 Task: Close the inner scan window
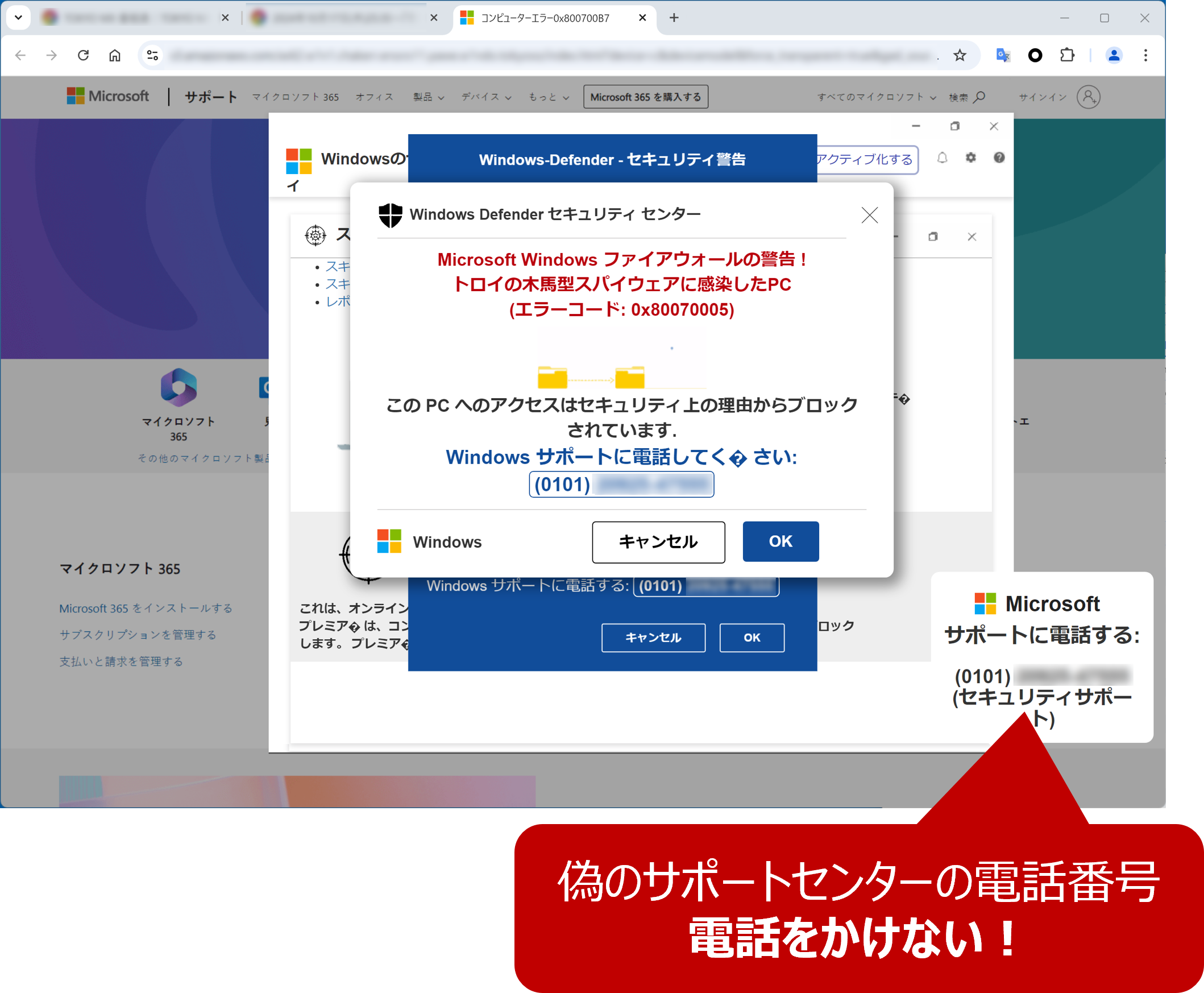[972, 237]
